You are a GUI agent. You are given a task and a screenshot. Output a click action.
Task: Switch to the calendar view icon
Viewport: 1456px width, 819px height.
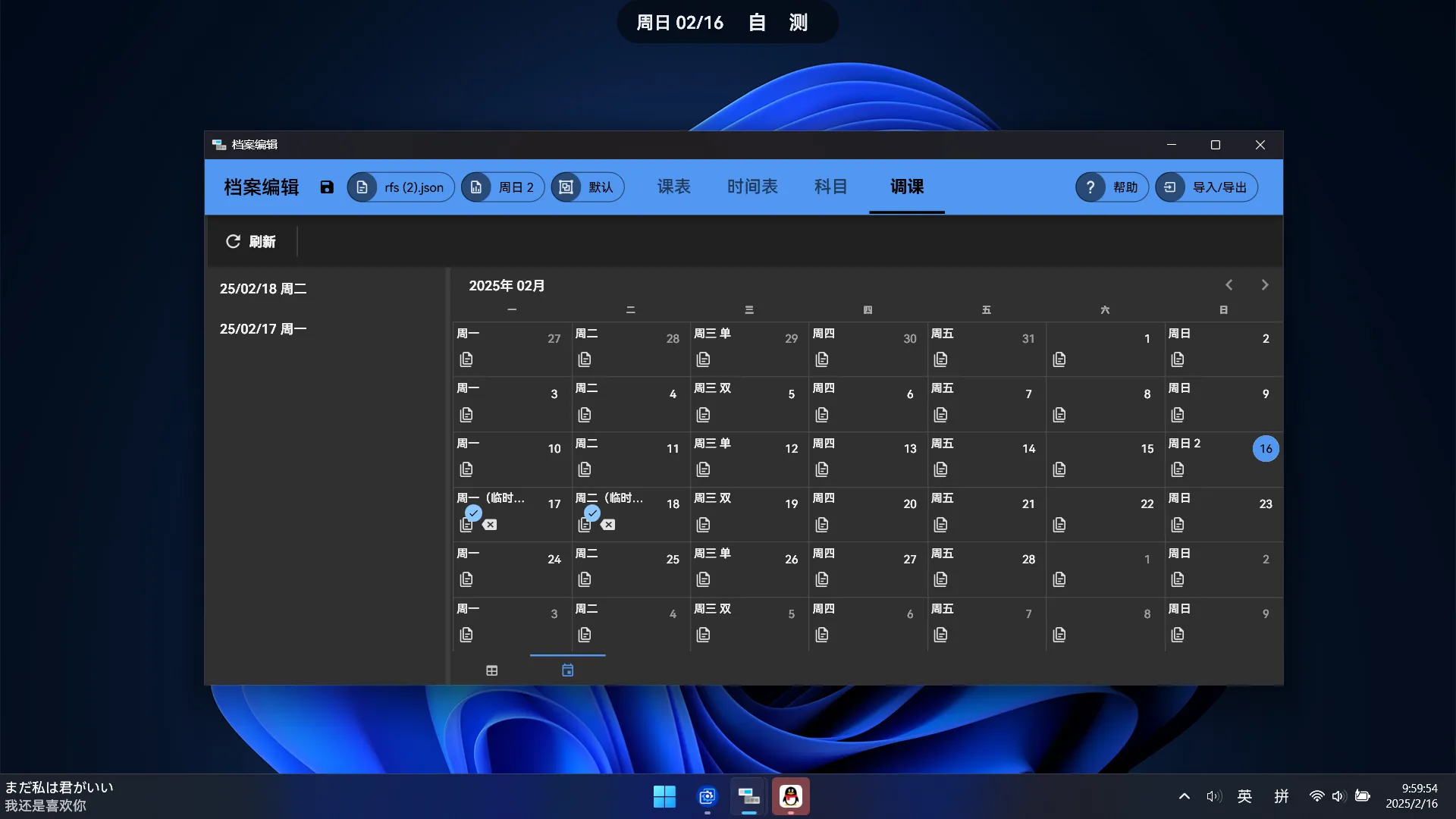(x=567, y=670)
